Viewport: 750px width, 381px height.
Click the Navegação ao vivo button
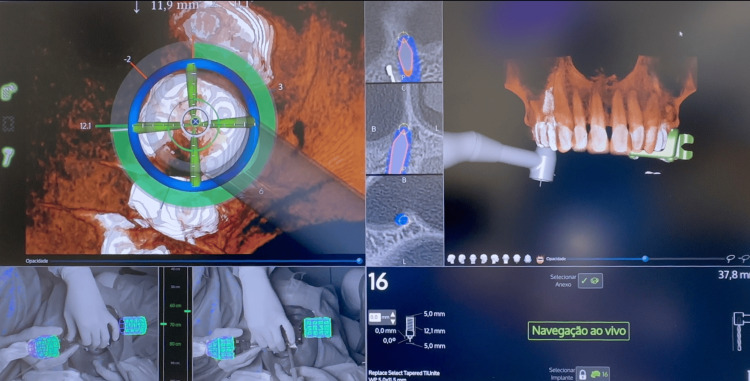(x=579, y=331)
